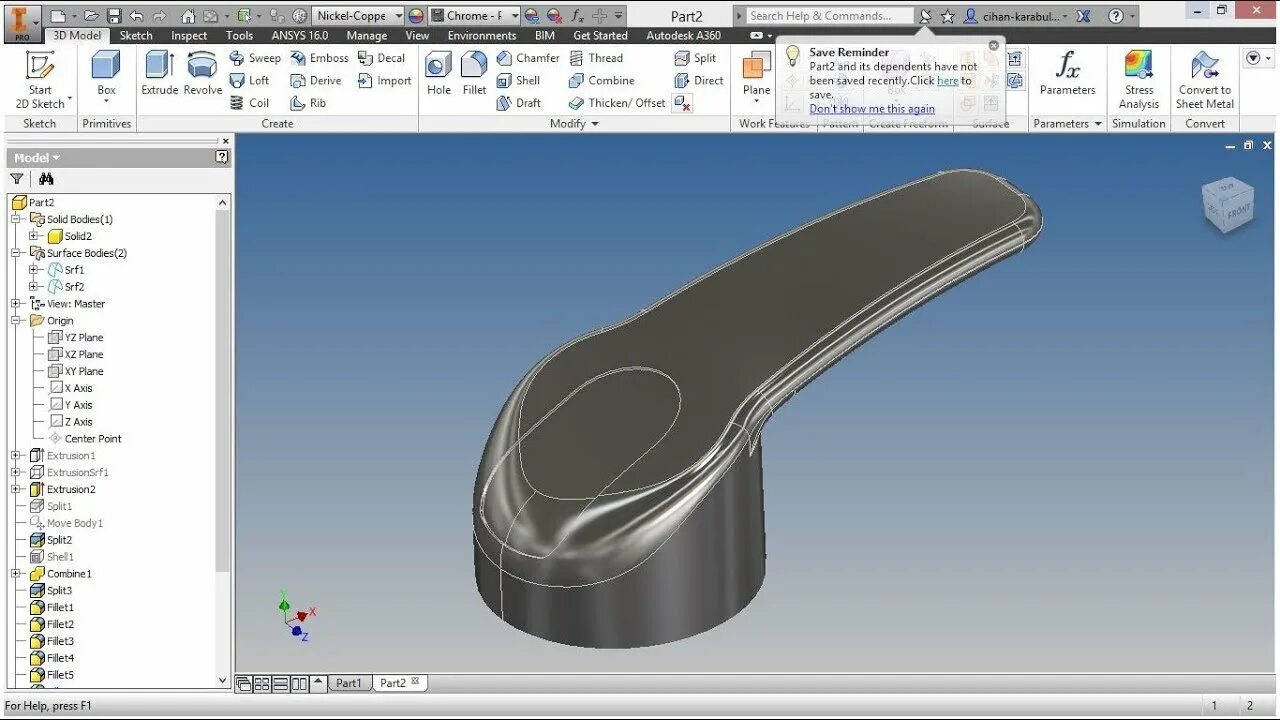This screenshot has height=720, width=1280.
Task: Click the Import tool
Action: coord(384,80)
